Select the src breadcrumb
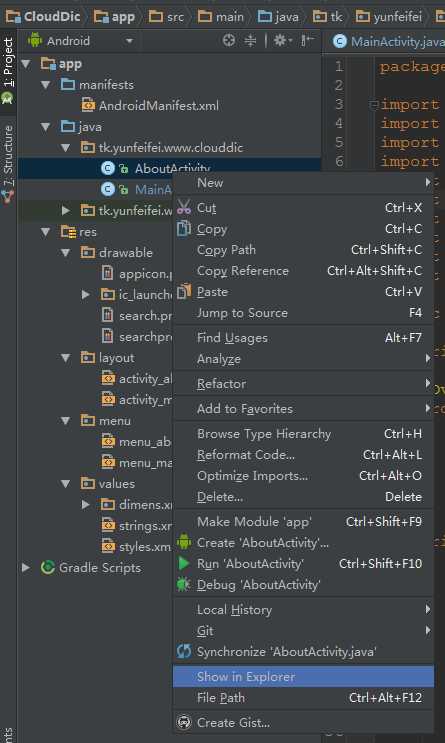This screenshot has height=743, width=445. 166,17
